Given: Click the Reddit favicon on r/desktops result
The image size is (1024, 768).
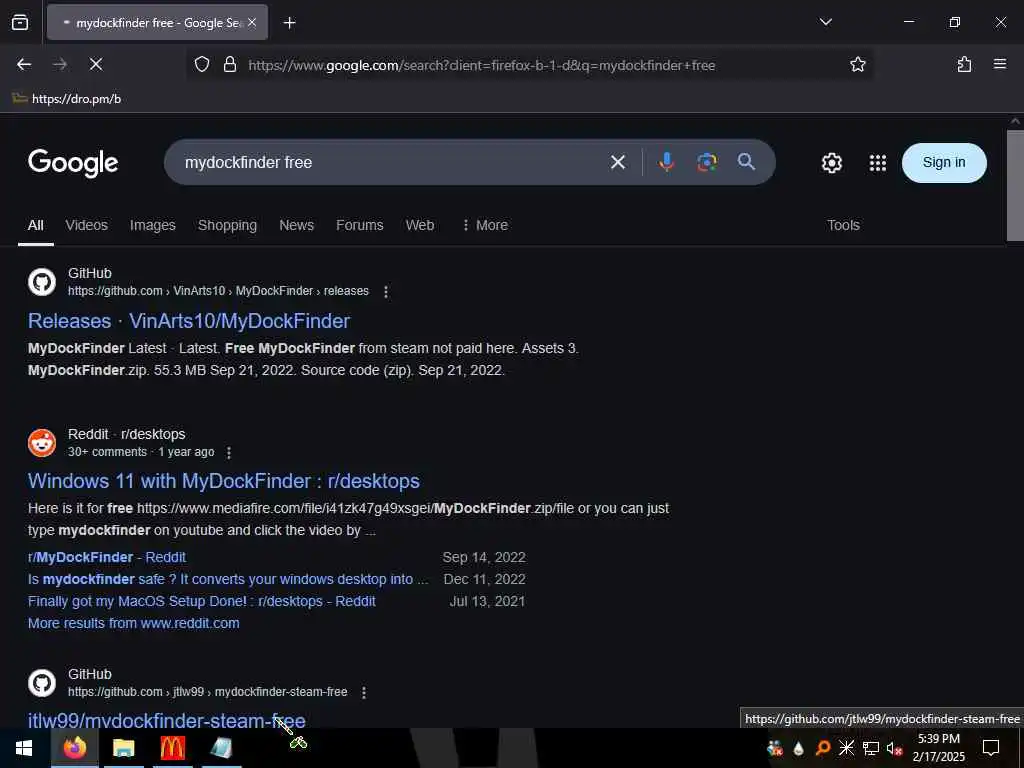Looking at the screenshot, I should pos(42,443).
